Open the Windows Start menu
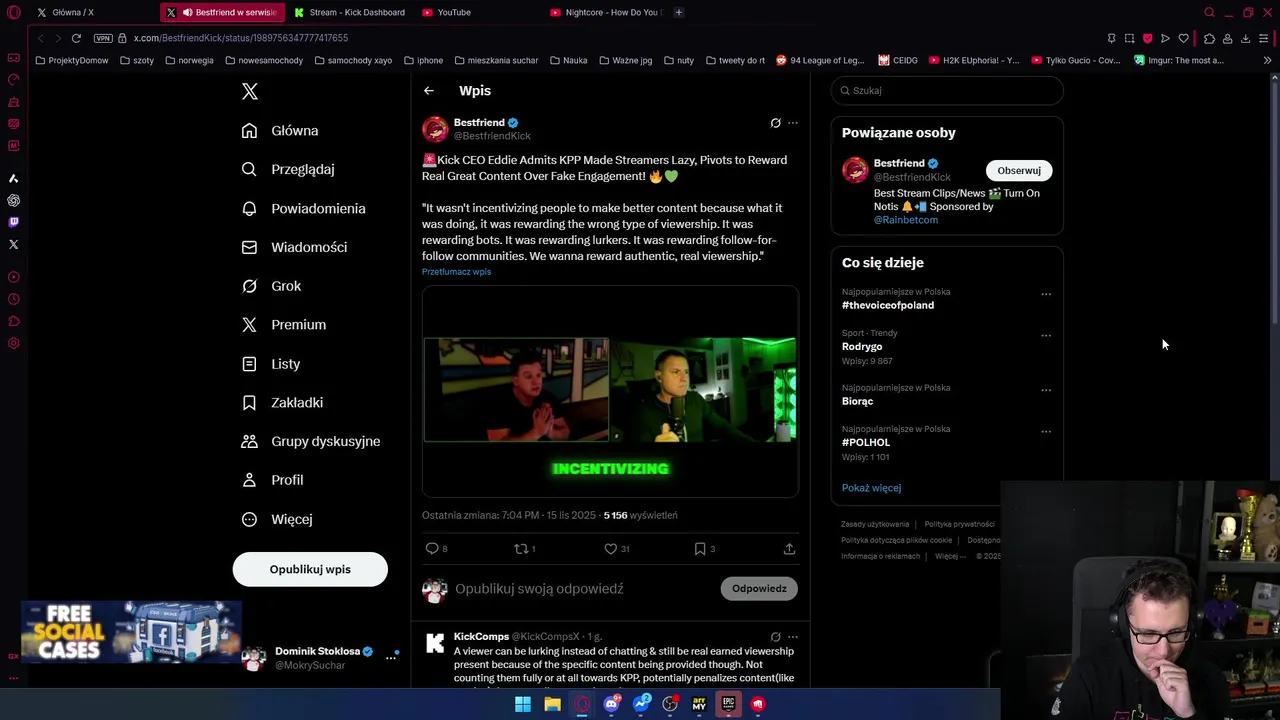This screenshot has height=720, width=1280. [x=523, y=704]
